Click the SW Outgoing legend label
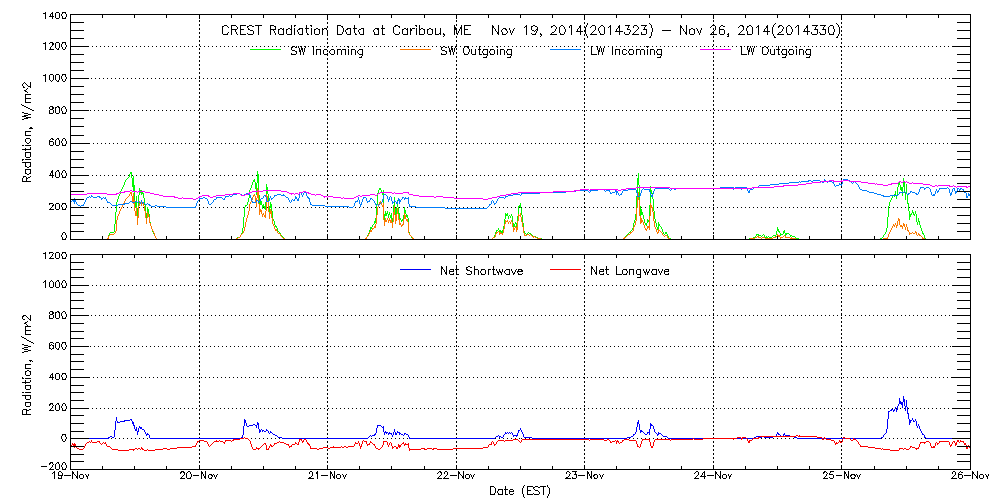1000x500 pixels. (x=476, y=52)
